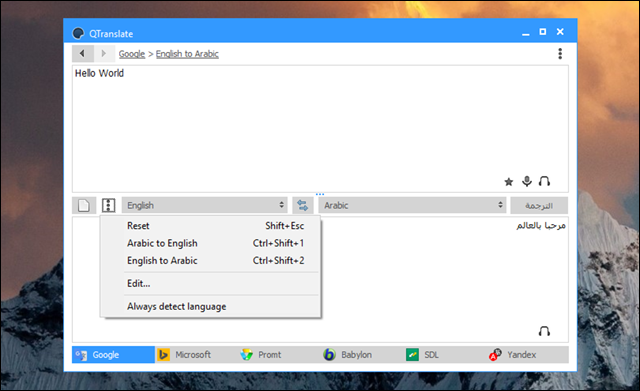640x391 pixels.
Task: Select English to Arabic menu entry
Action: point(210,260)
